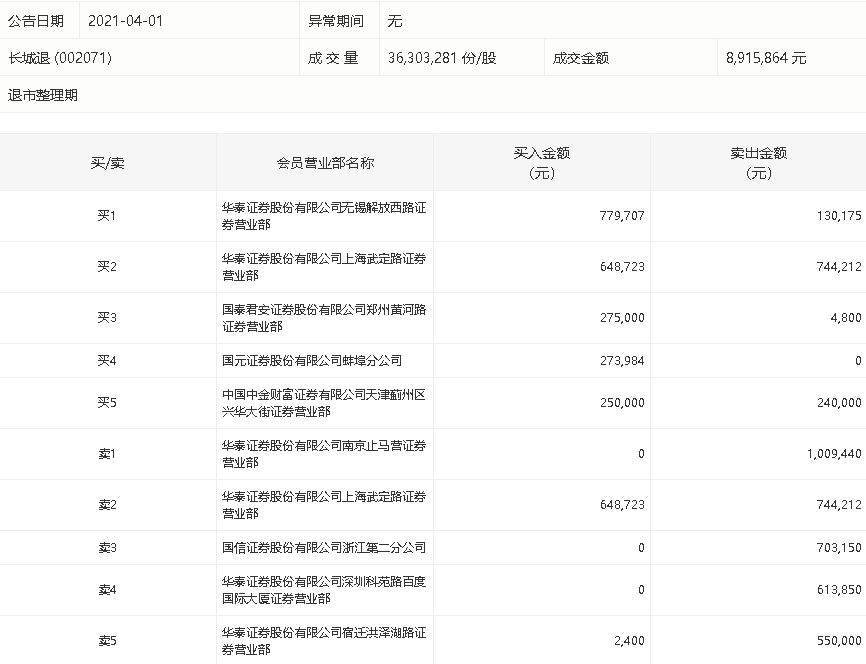
Task: Select buy amount '2,400'
Action: 629,641
